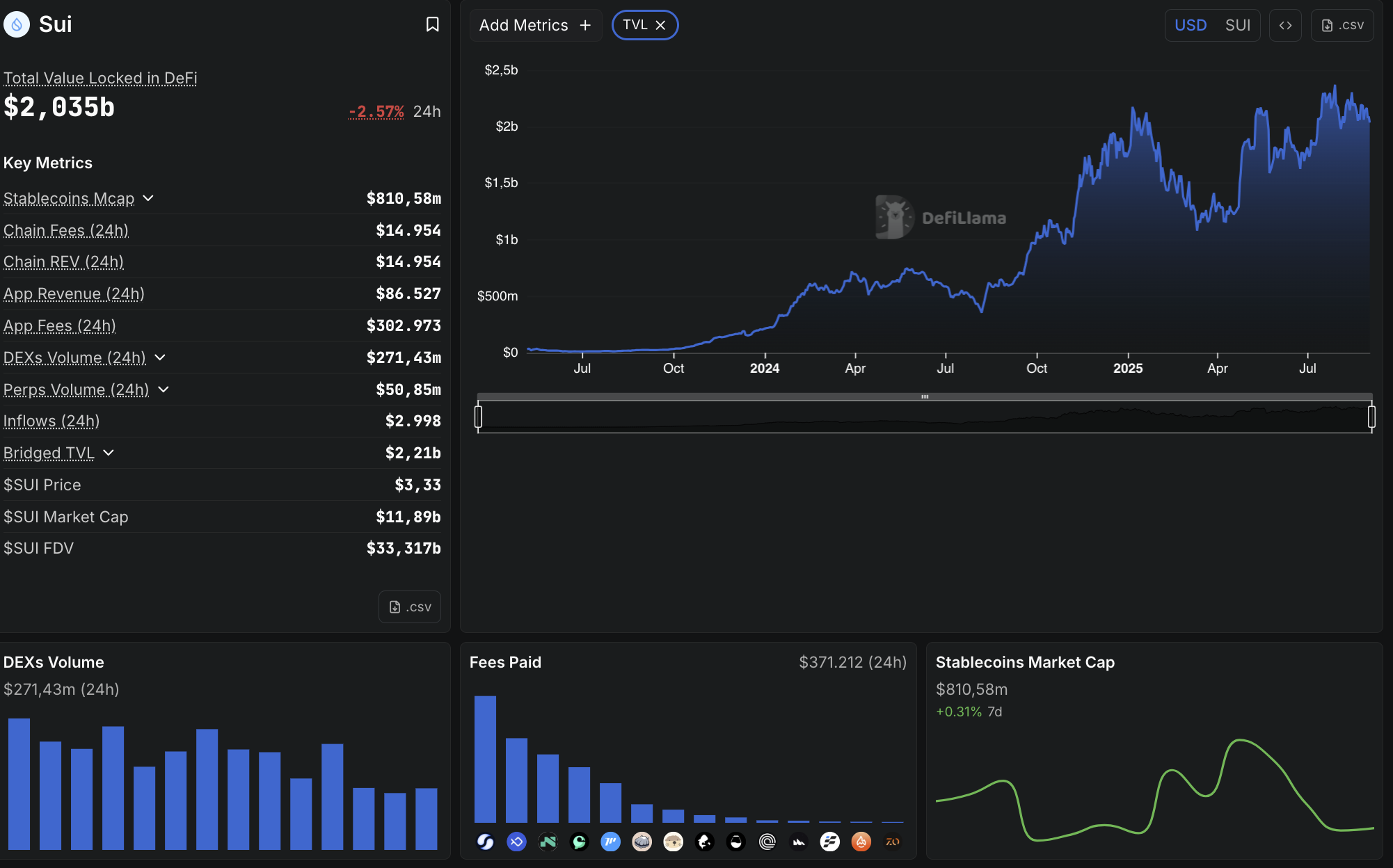Expand the Bridged TVL chevron
Screen dimensions: 1393x868
pyautogui.click(x=109, y=453)
